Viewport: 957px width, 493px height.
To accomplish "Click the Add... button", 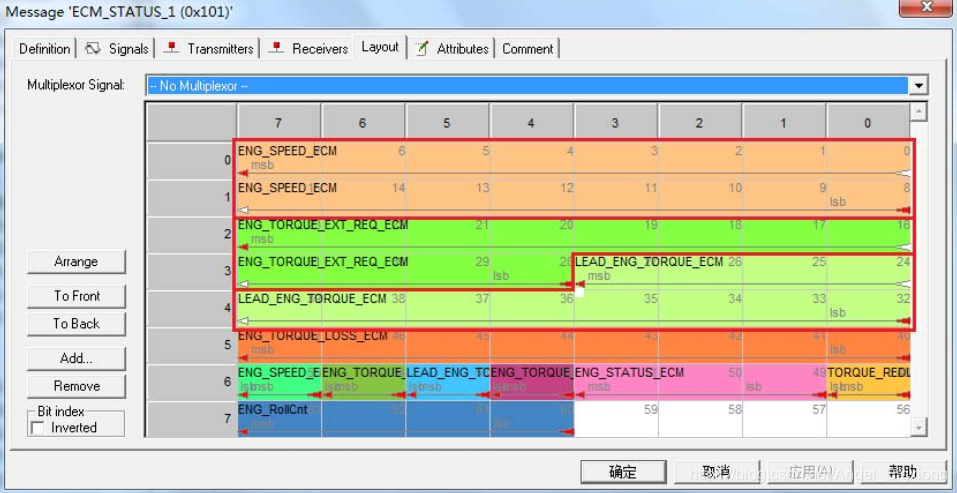I will 76,359.
